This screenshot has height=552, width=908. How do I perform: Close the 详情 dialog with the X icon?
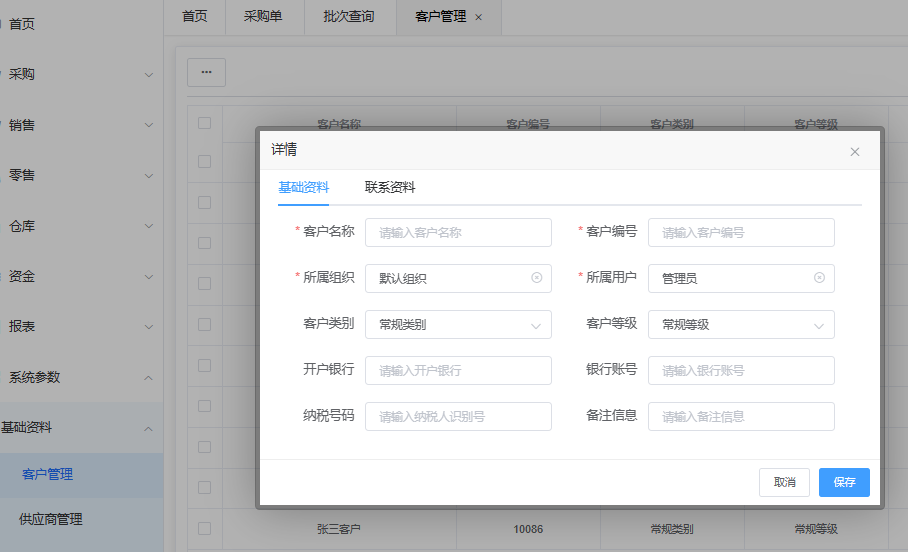point(855,152)
